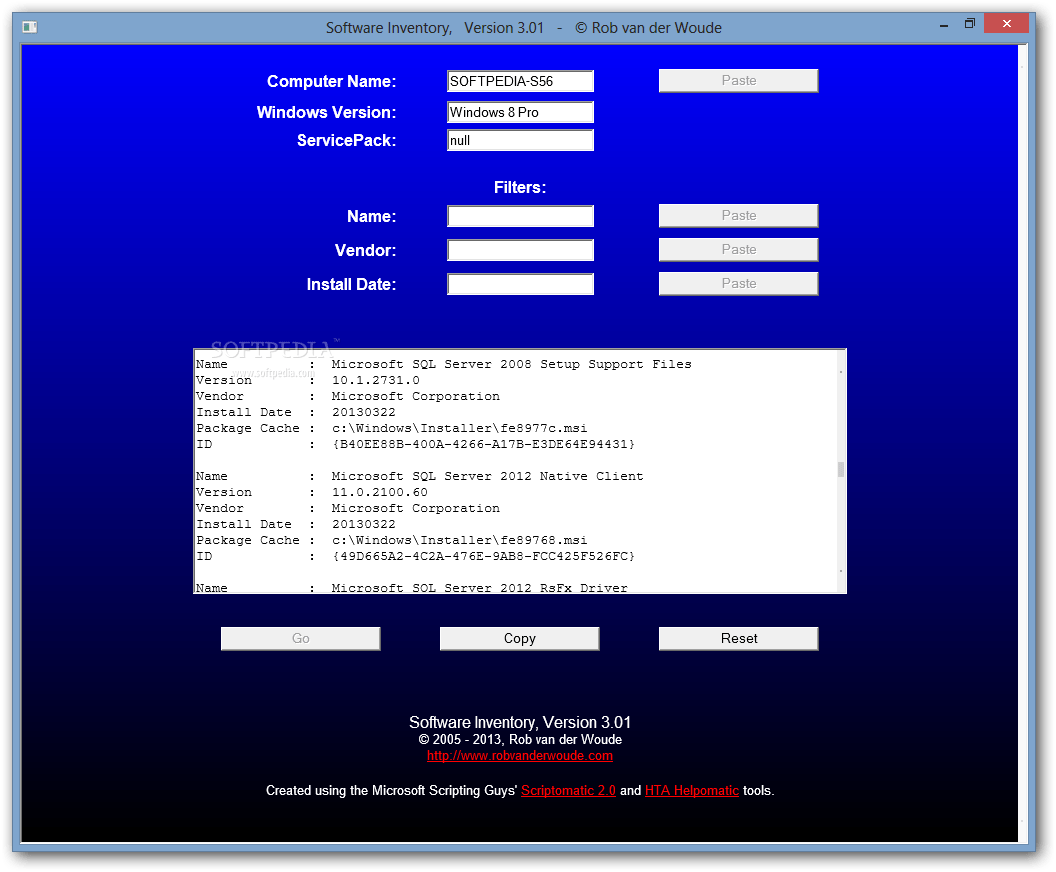The image size is (1056, 872).
Task: Click the main window vertical scrollbar
Action: (1023, 443)
